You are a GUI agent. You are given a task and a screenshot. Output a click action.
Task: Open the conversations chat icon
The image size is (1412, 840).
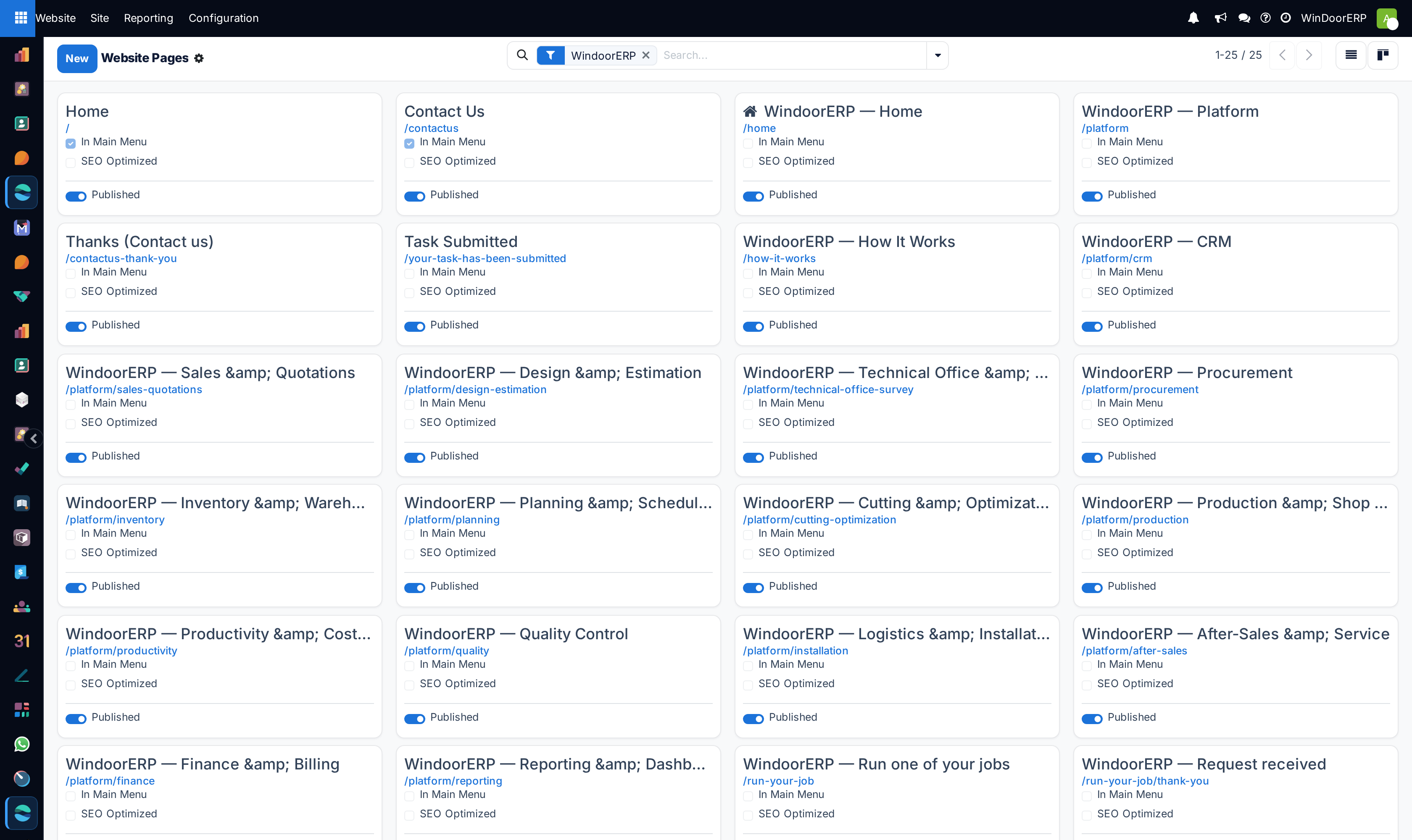click(1244, 18)
